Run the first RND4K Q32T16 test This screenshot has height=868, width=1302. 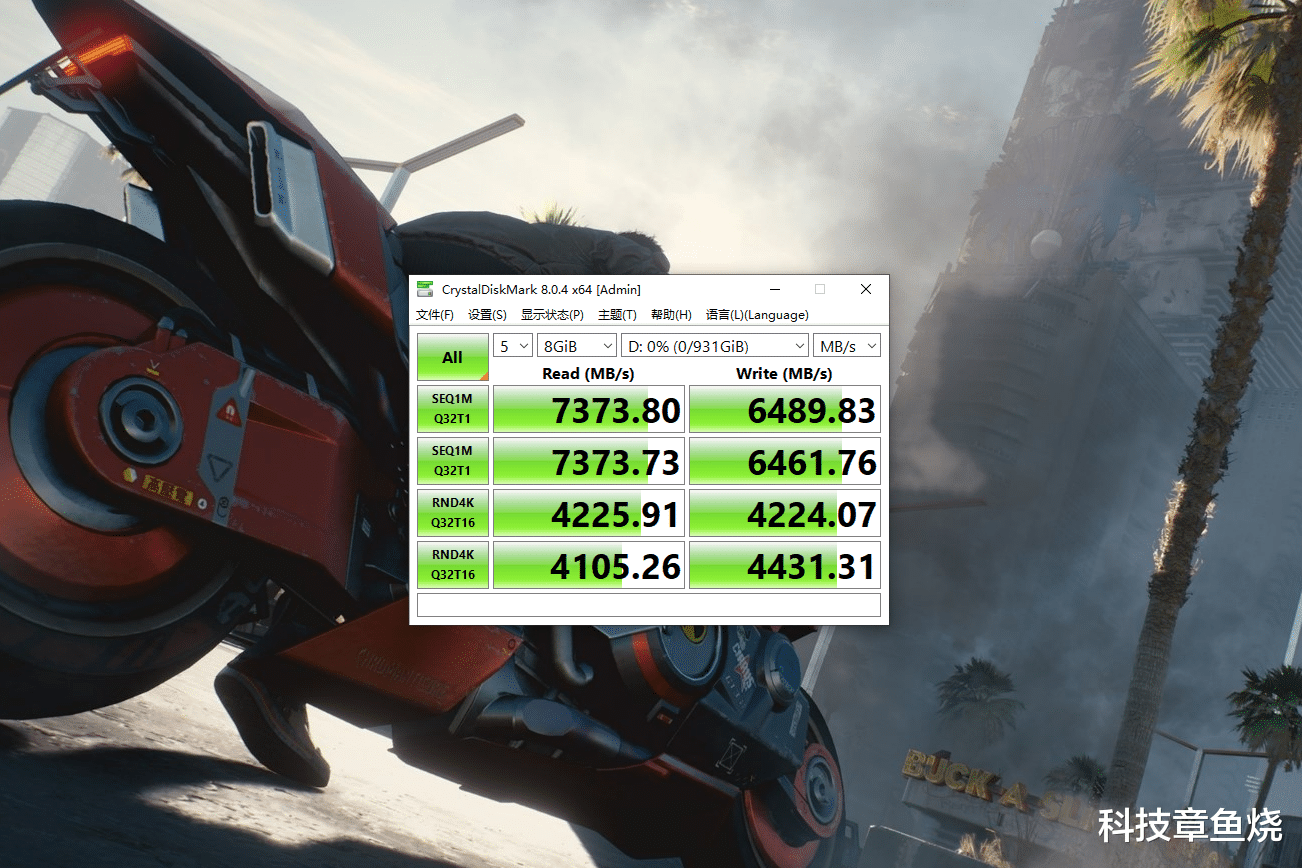coord(452,513)
